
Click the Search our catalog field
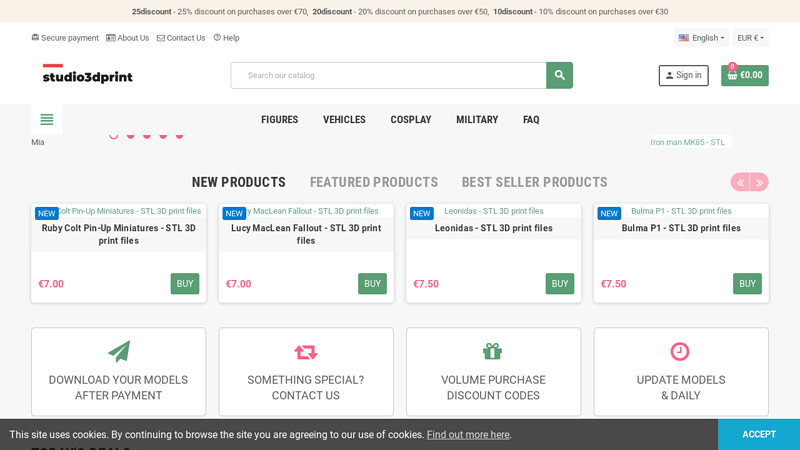click(388, 75)
